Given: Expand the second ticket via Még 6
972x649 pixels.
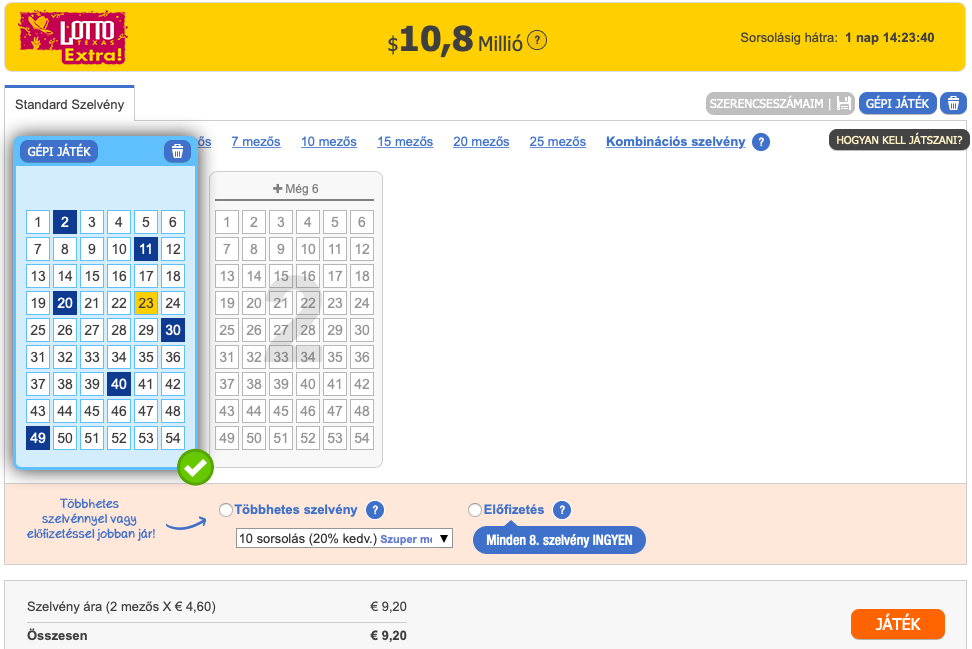Looking at the screenshot, I should [295, 189].
